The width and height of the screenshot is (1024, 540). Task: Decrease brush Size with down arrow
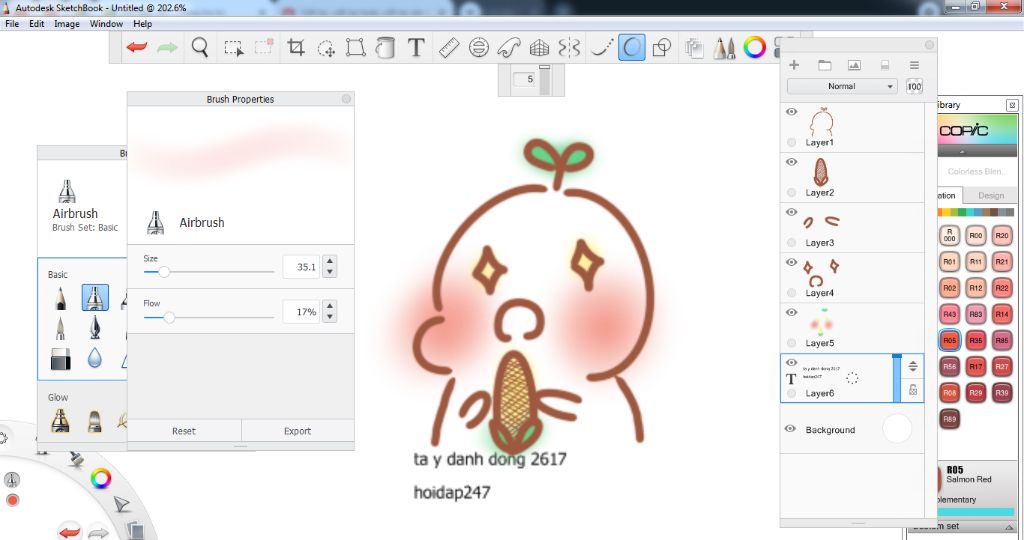[330, 272]
